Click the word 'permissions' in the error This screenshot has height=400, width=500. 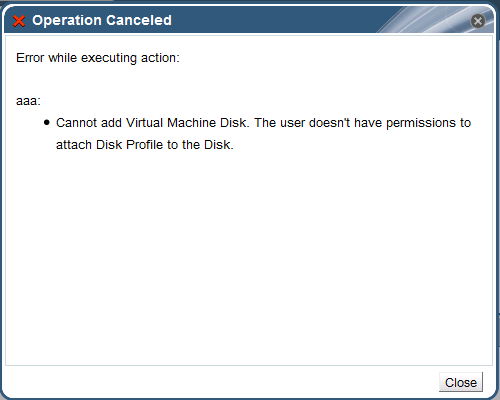click(421, 123)
